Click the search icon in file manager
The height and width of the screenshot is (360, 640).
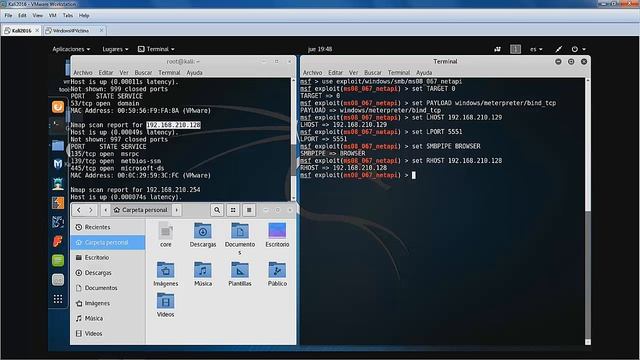pyautogui.click(x=217, y=210)
